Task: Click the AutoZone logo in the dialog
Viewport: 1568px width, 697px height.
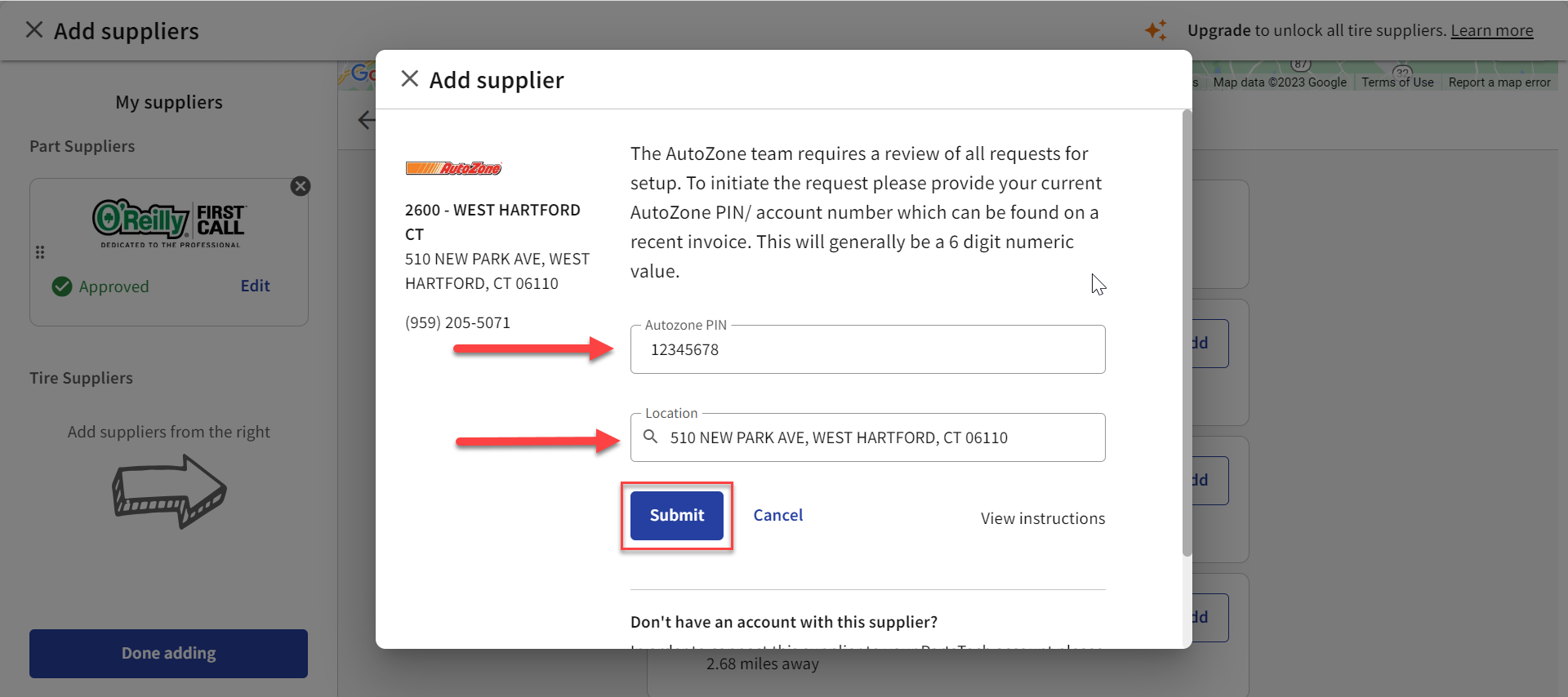Action: point(454,168)
